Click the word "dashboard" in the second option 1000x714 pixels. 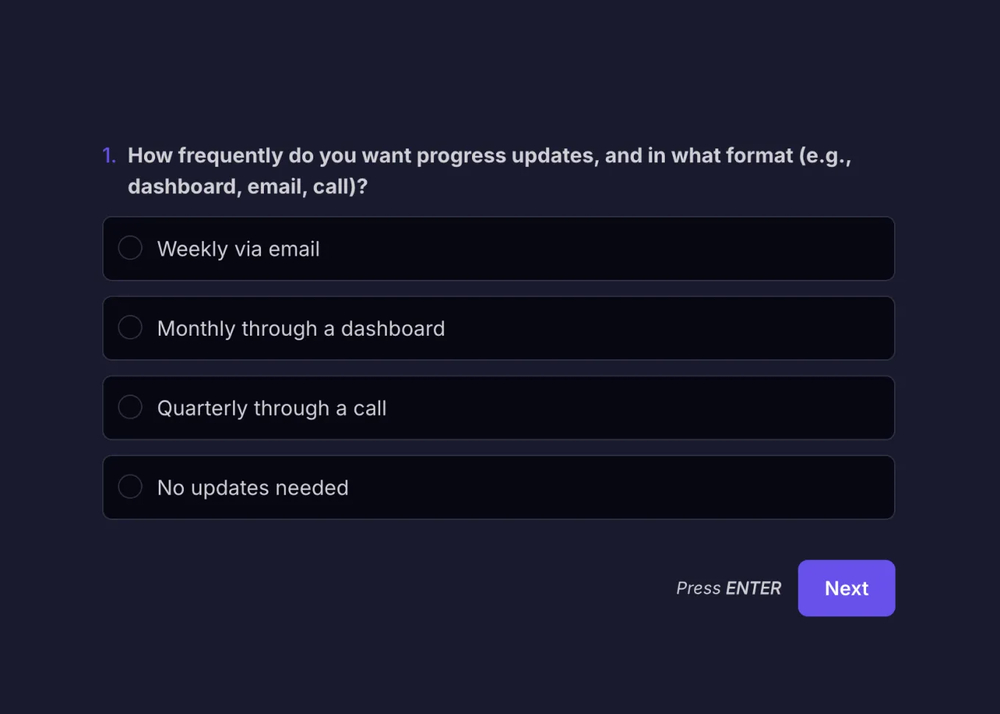(393, 329)
